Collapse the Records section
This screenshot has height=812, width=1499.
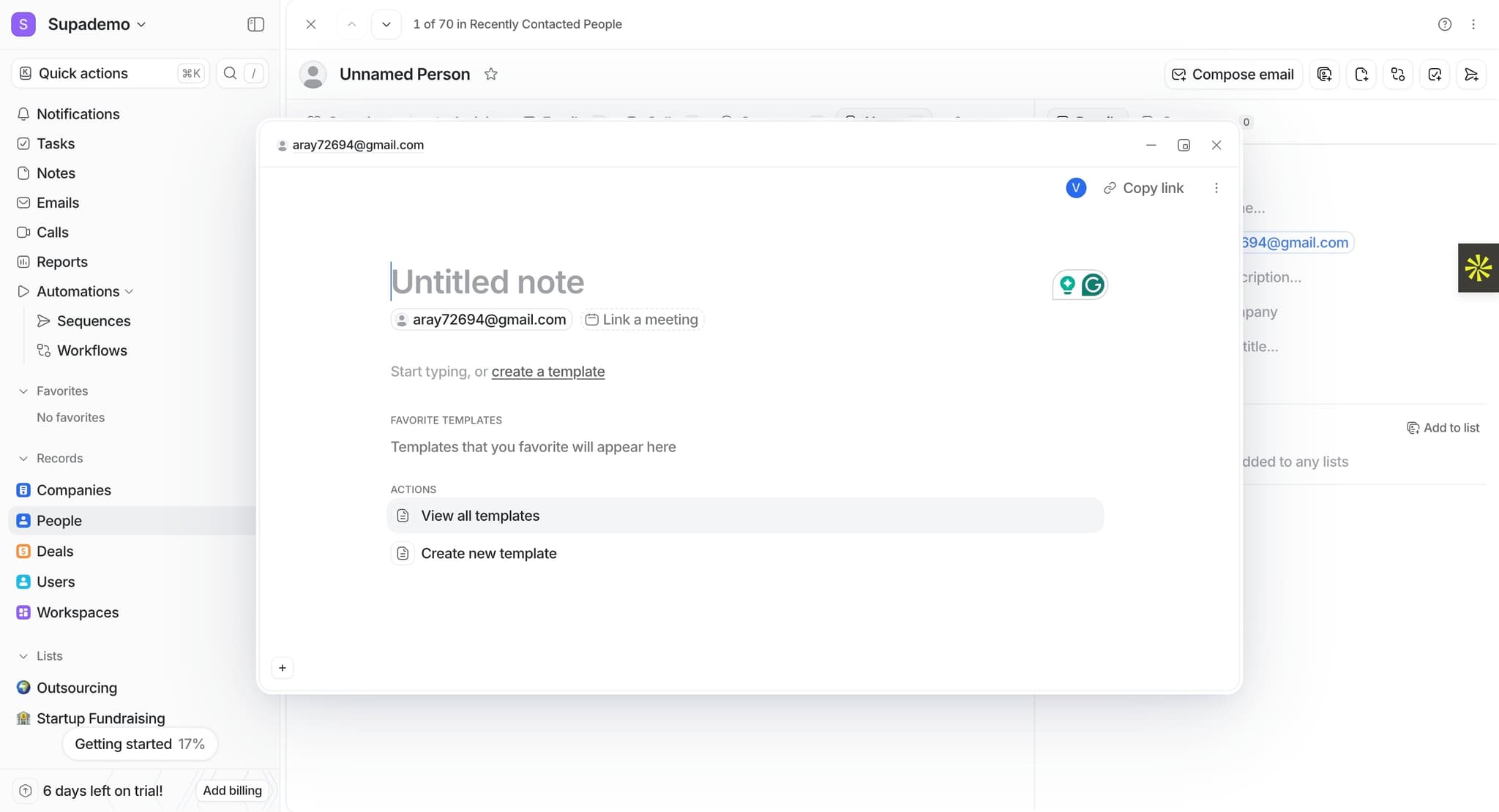[x=24, y=458]
